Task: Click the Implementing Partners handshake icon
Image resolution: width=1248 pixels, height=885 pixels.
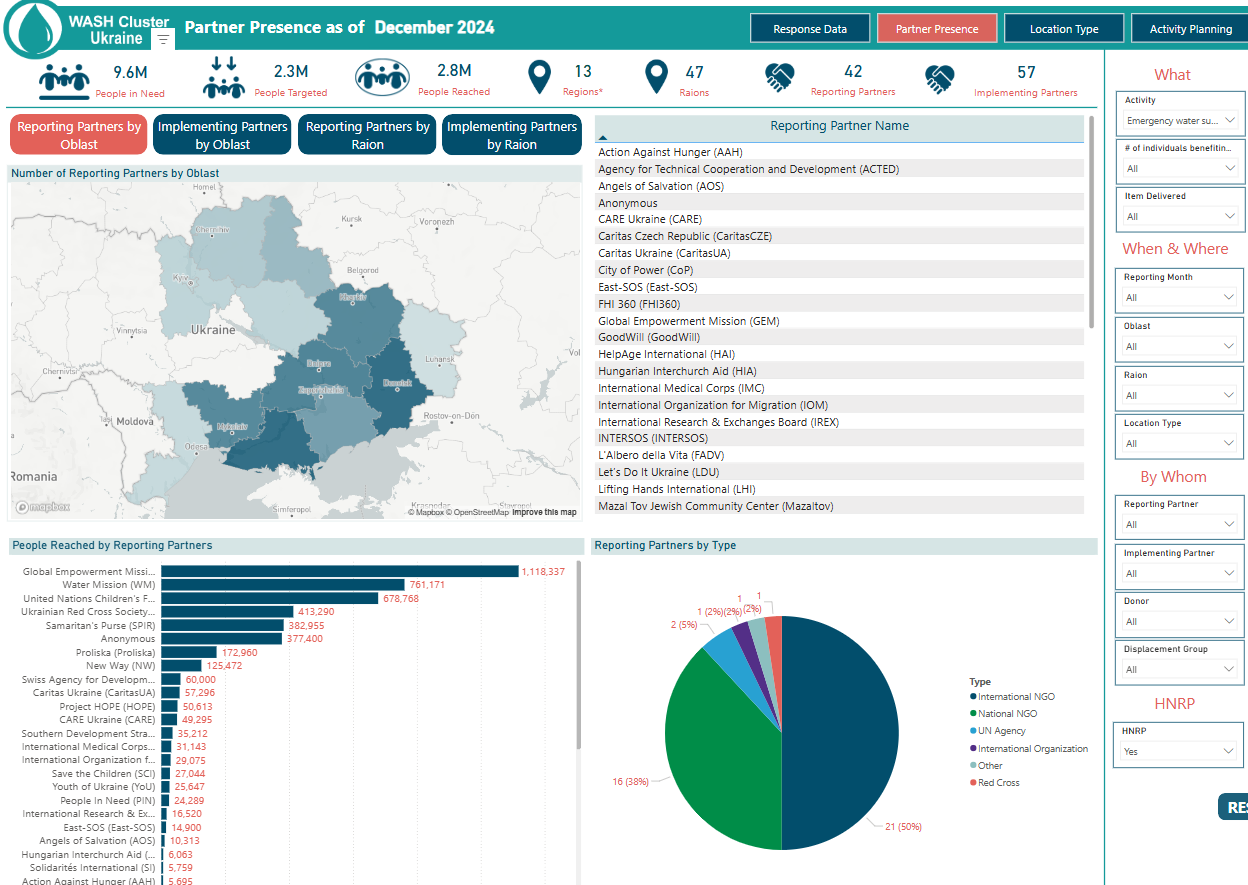Action: [x=939, y=79]
